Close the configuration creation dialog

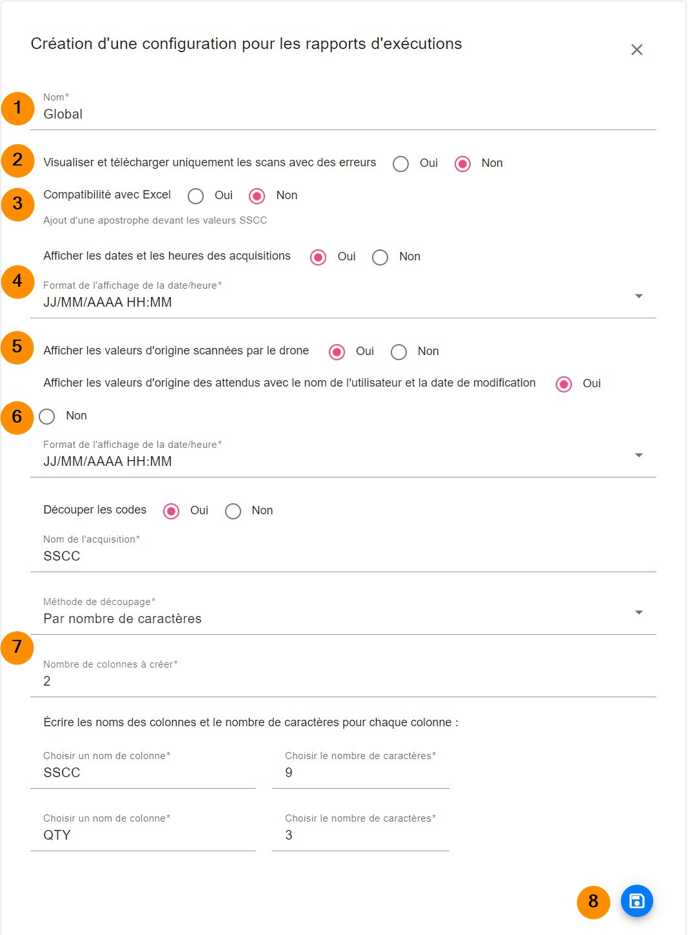tap(637, 50)
